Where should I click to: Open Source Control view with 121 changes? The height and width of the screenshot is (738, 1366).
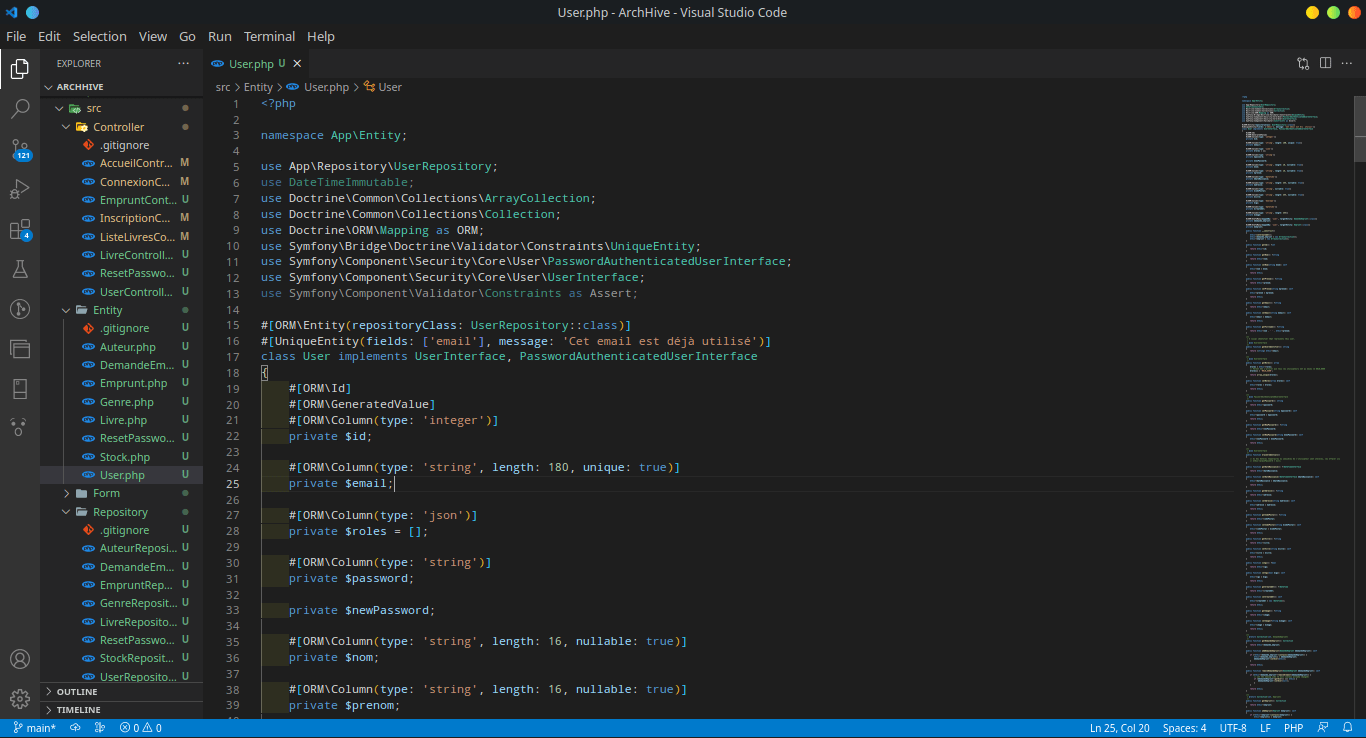click(20, 150)
